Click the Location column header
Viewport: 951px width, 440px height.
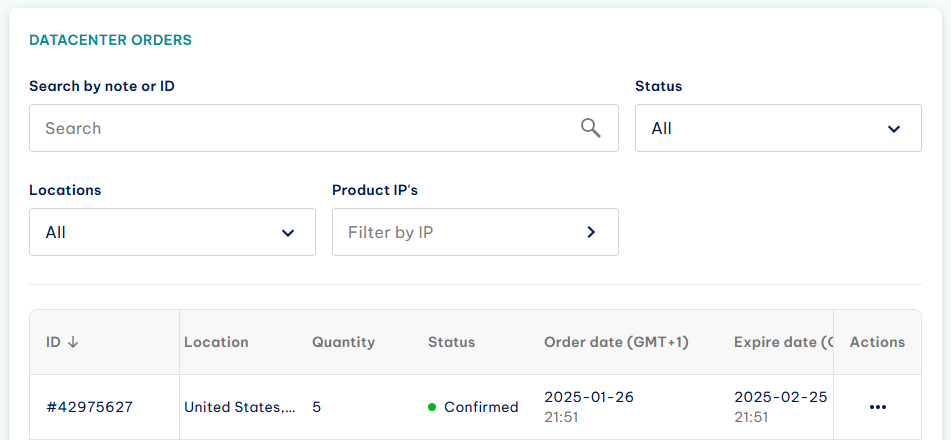(217, 342)
